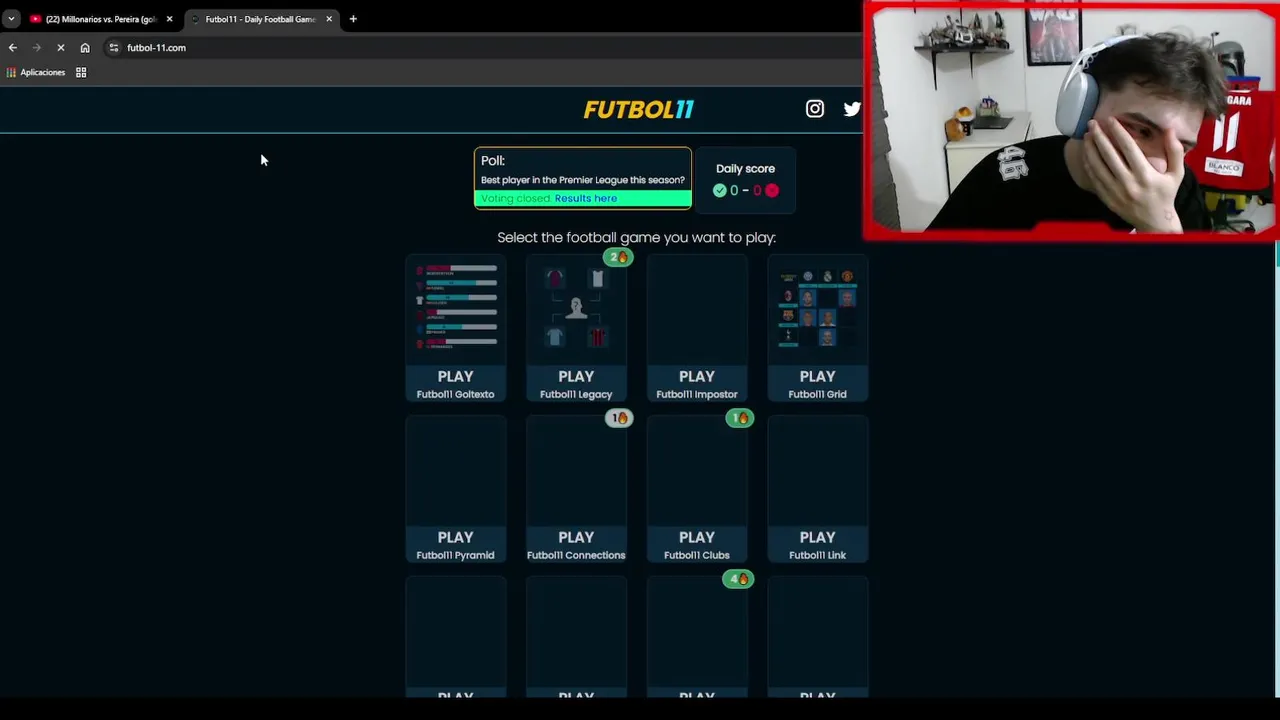This screenshot has width=1280, height=720.
Task: Click the green correct-score check icon
Action: pos(720,190)
